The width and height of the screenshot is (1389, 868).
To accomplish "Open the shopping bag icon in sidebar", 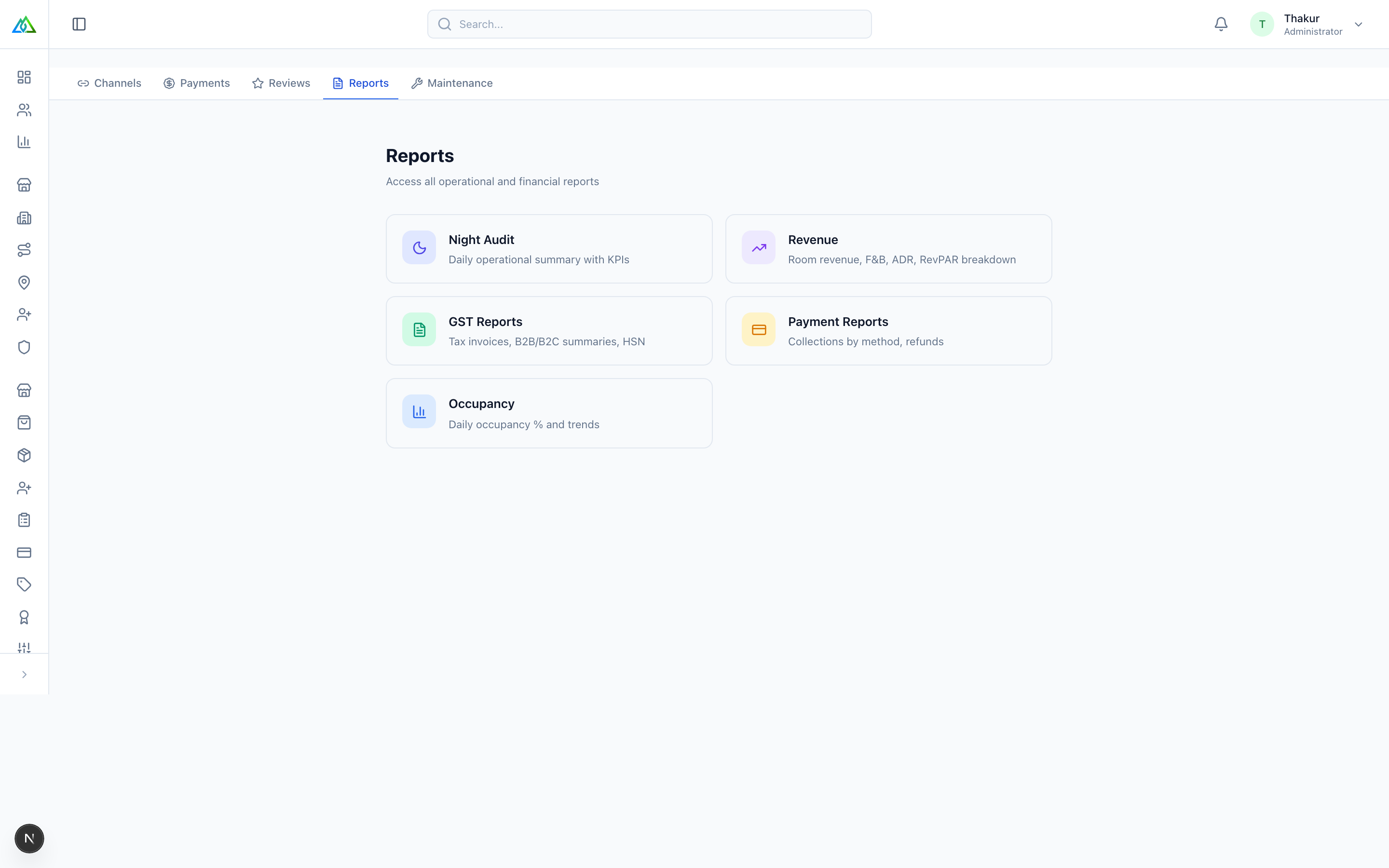I will pos(24,422).
